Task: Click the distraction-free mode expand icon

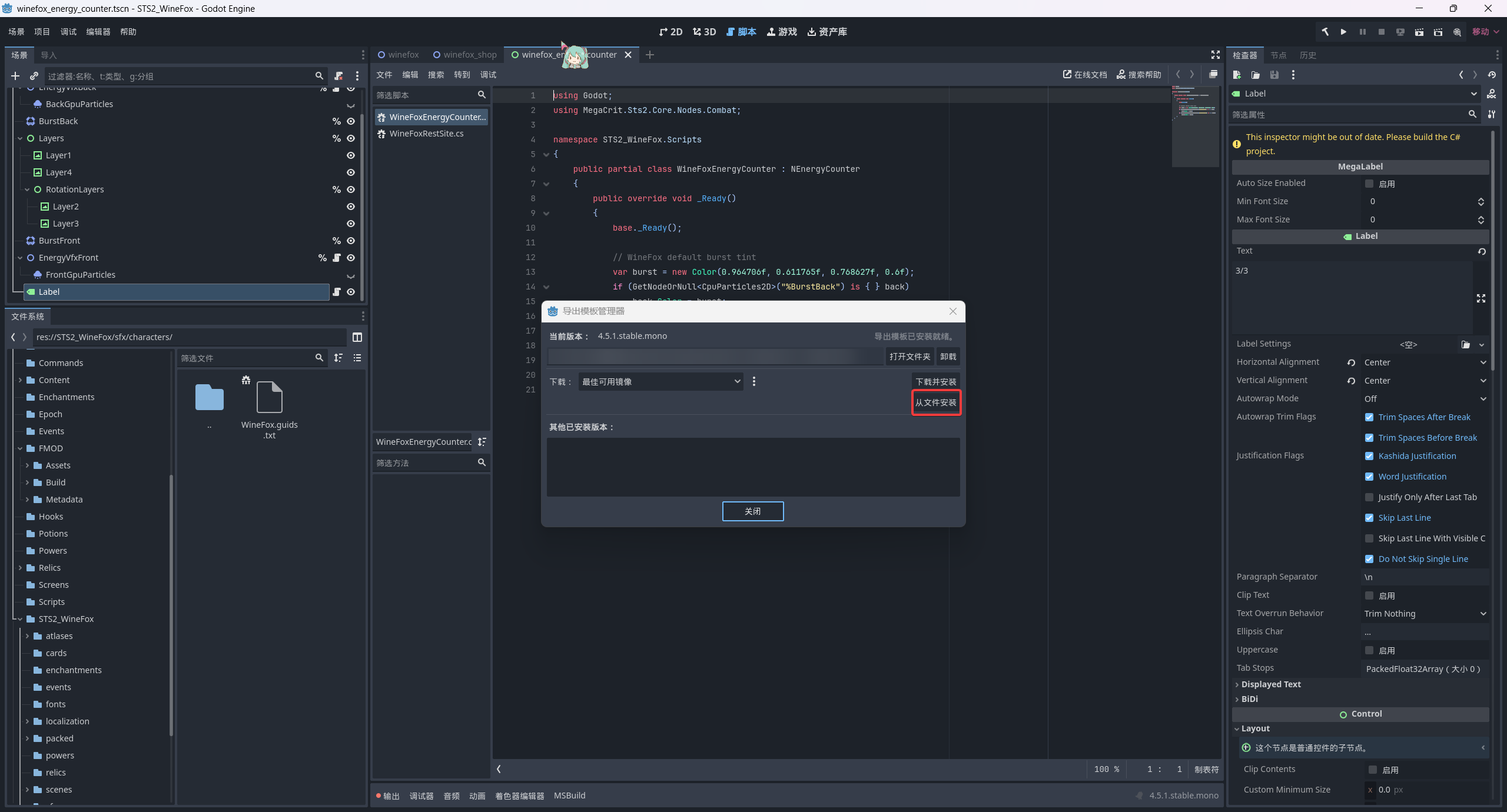Action: click(x=1215, y=55)
